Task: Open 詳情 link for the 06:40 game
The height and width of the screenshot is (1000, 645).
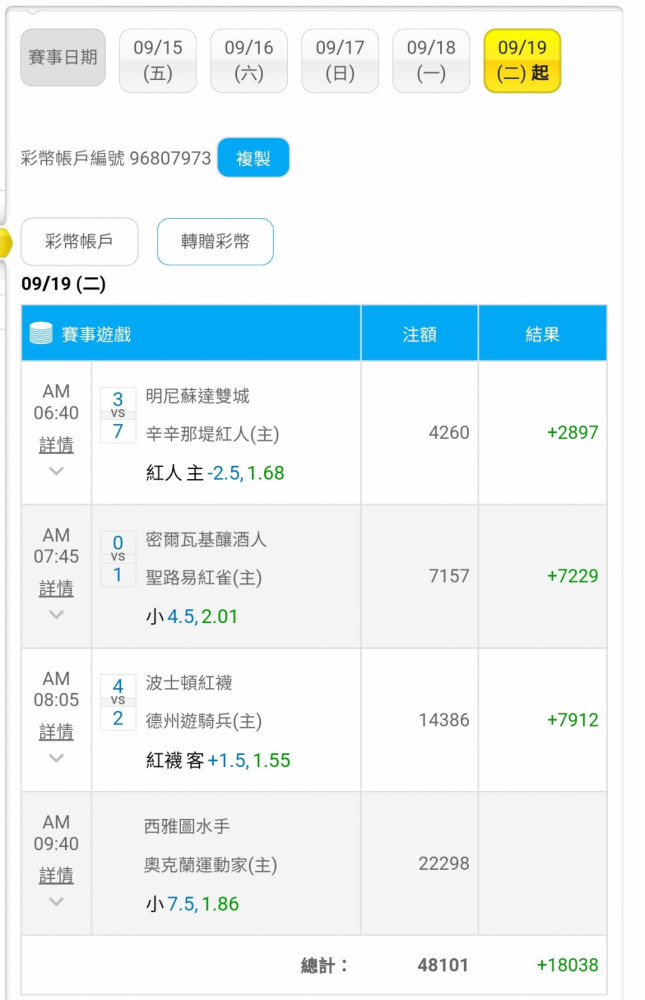Action: [56, 445]
